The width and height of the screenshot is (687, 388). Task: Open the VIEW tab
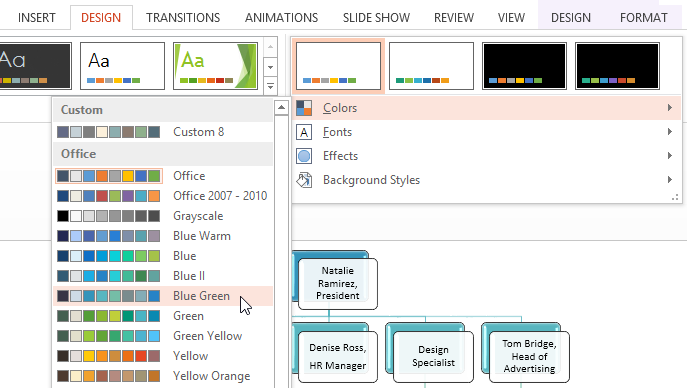511,18
